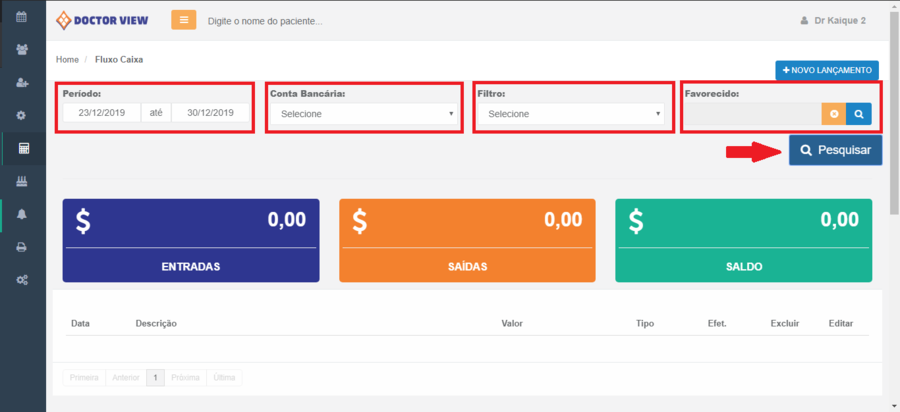Viewport: 900px width, 412px height.
Task: Open the double gears icon in the sidebar
Action: coord(22,280)
